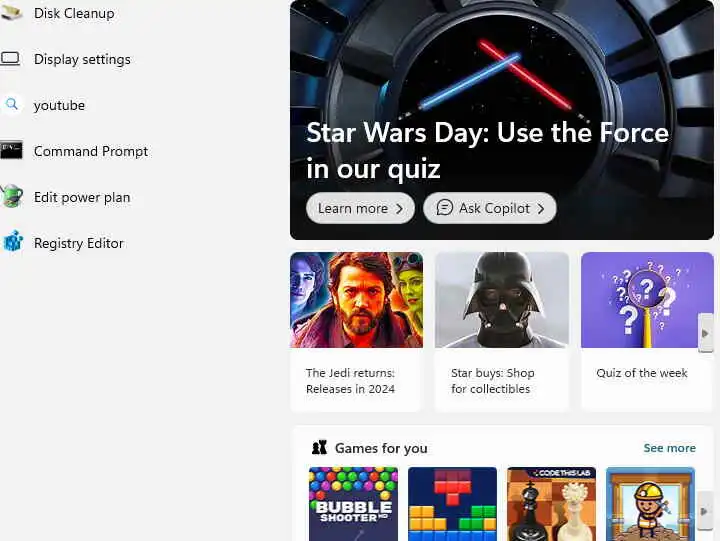Click the Learn more button
Viewport: 720px width, 541px height.
360,209
